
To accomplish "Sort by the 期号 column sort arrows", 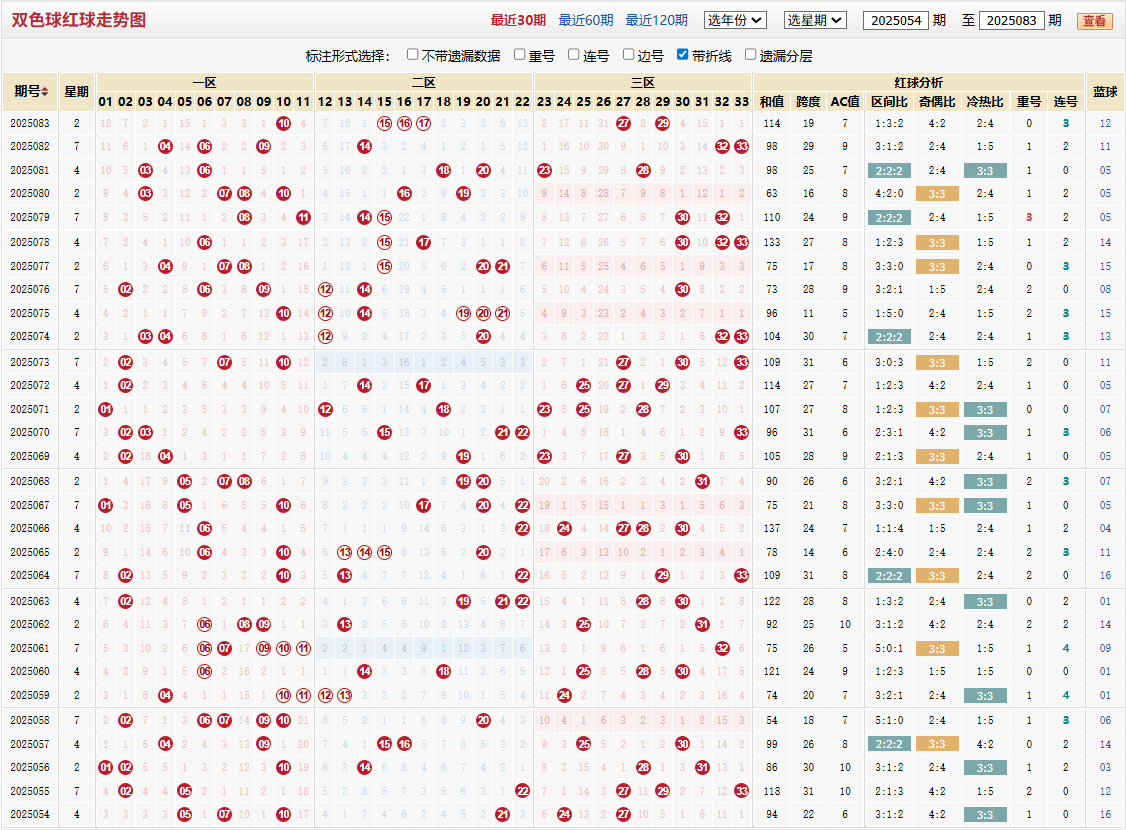I will point(45,92).
